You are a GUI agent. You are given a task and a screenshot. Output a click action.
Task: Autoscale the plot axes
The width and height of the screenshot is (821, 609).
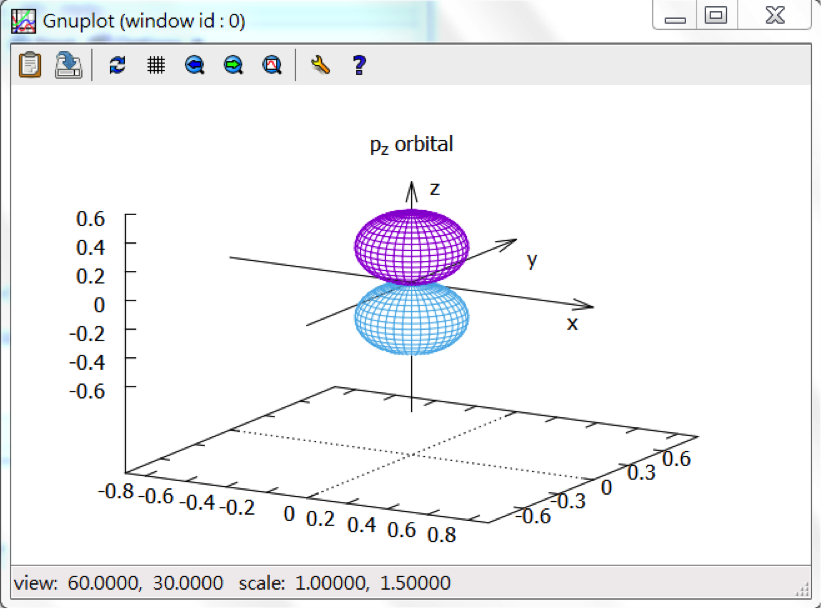tap(272, 66)
